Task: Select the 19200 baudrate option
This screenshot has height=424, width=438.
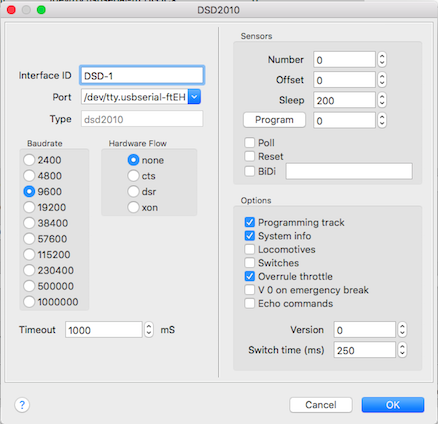Action: pos(29,207)
